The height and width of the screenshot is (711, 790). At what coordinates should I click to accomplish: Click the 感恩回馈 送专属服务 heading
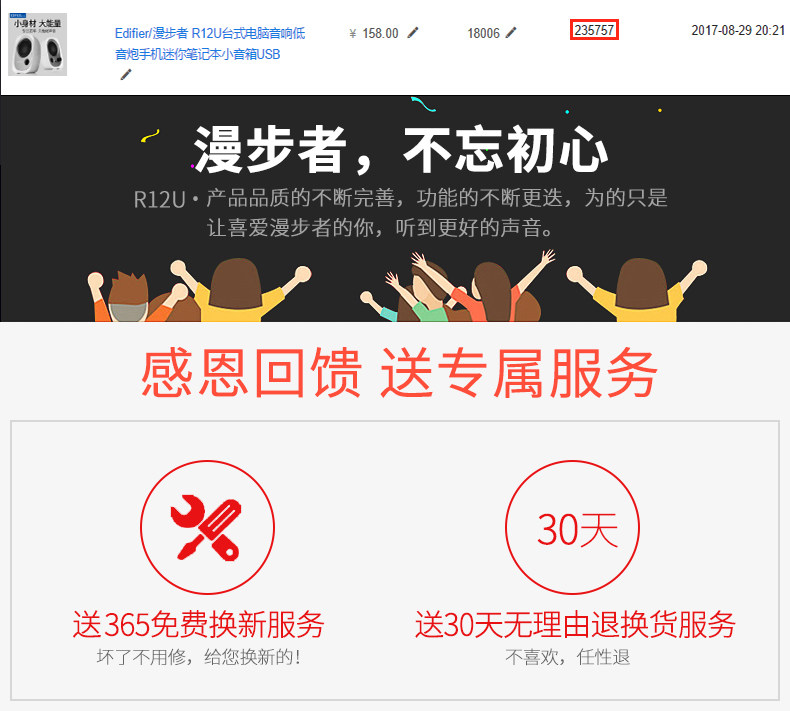point(399,372)
